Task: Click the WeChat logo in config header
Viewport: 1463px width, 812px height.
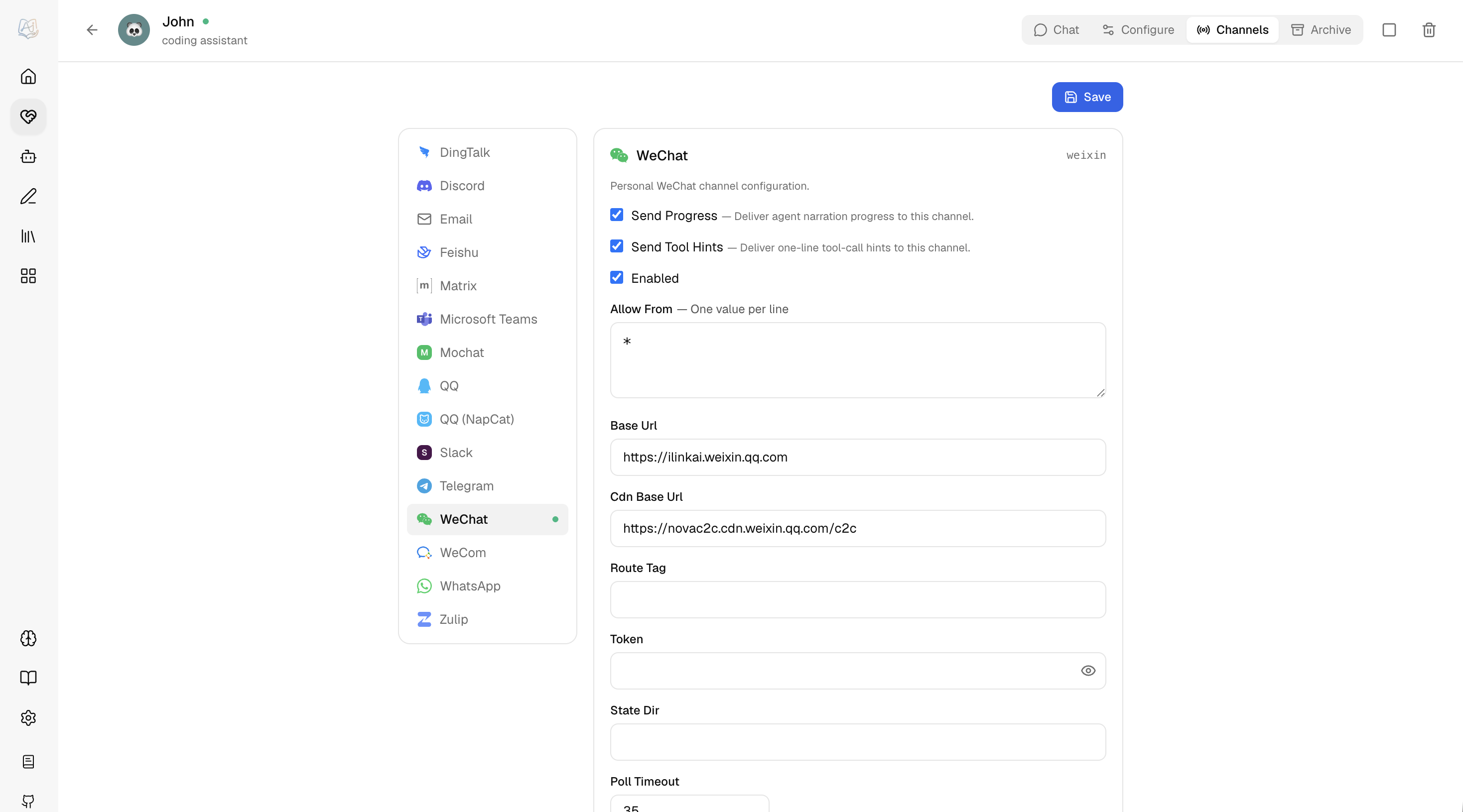Action: 619,155
